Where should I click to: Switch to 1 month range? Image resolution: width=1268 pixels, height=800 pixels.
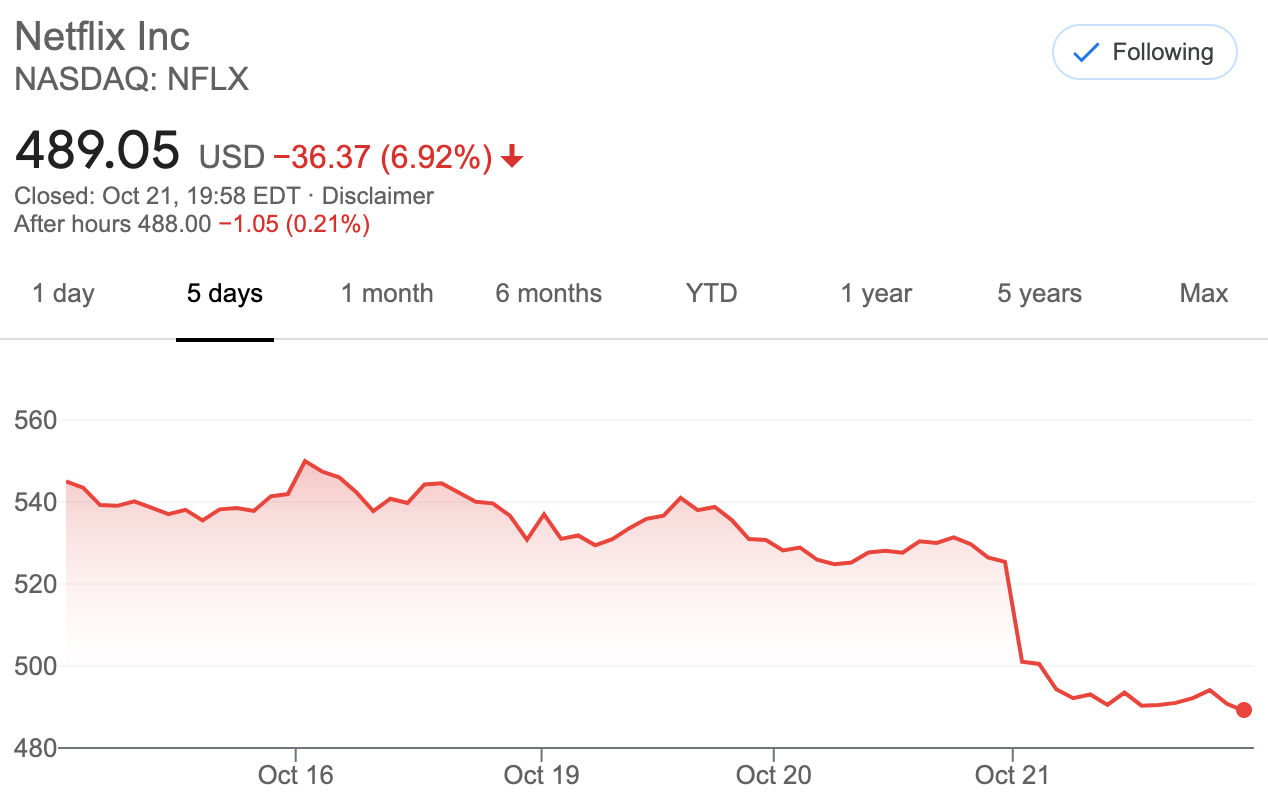pos(387,293)
